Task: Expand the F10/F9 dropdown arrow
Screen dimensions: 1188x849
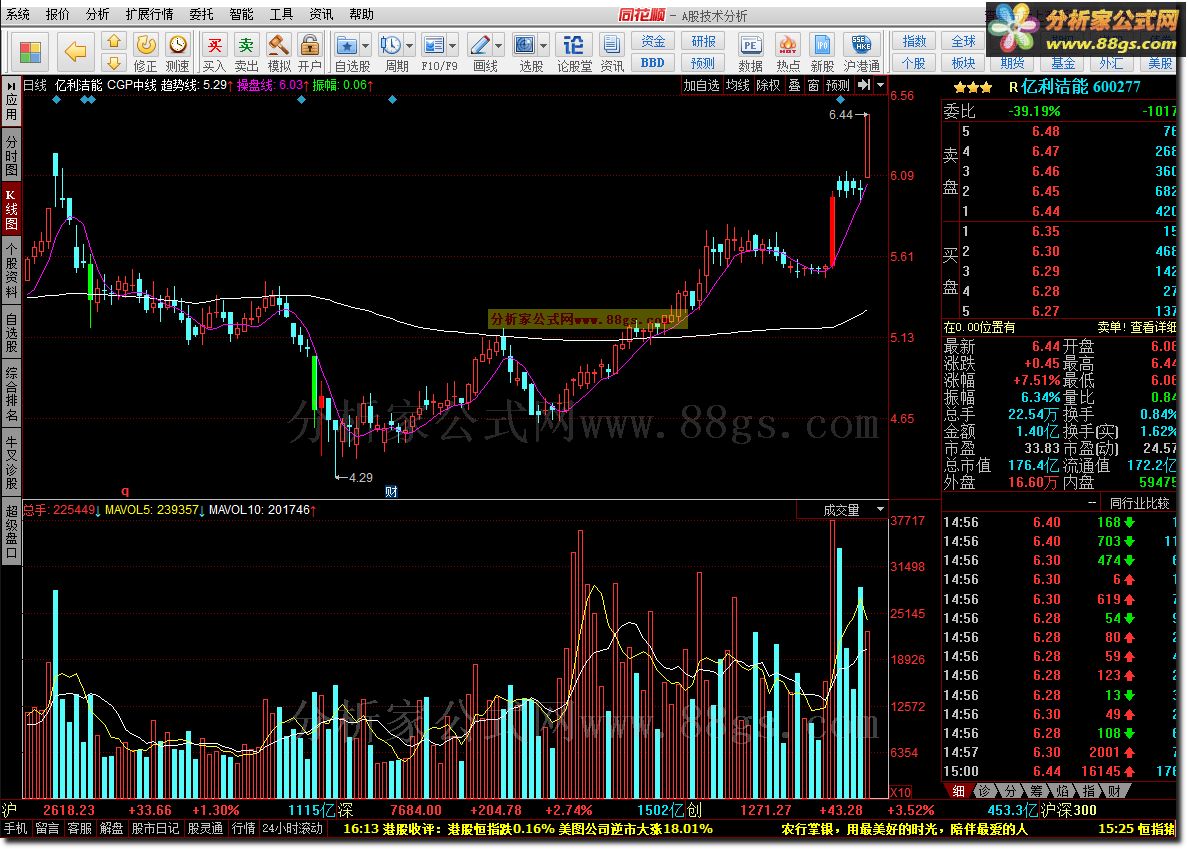Action: [453, 45]
